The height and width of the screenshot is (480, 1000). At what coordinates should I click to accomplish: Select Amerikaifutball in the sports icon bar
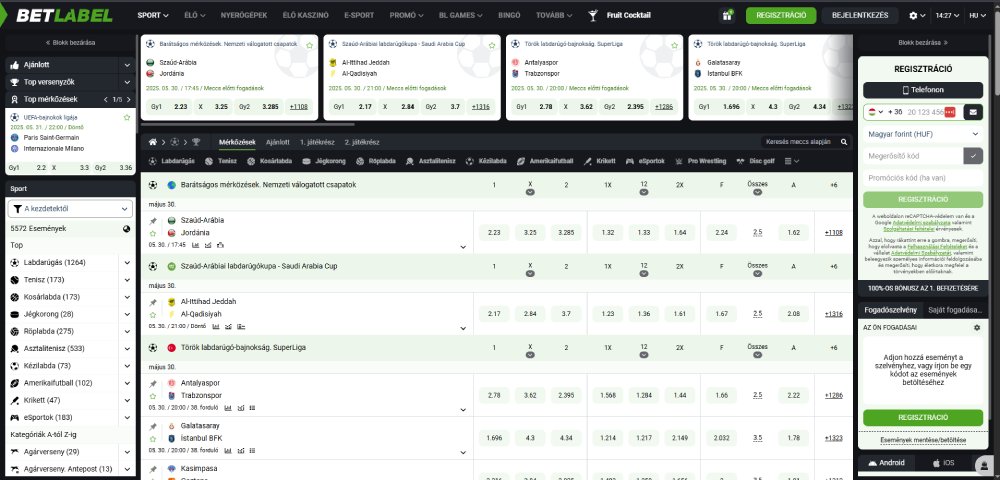pyautogui.click(x=545, y=161)
